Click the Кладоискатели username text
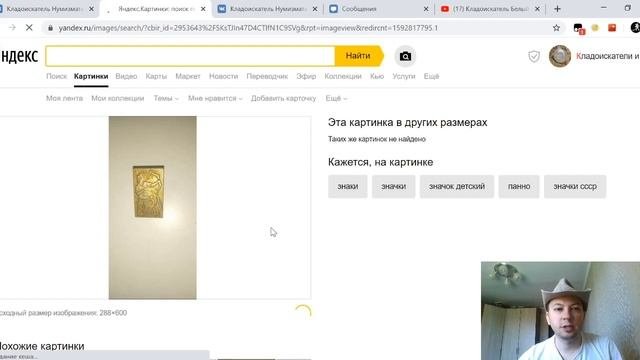Screen dimensions: 640x360 (x=608, y=56)
